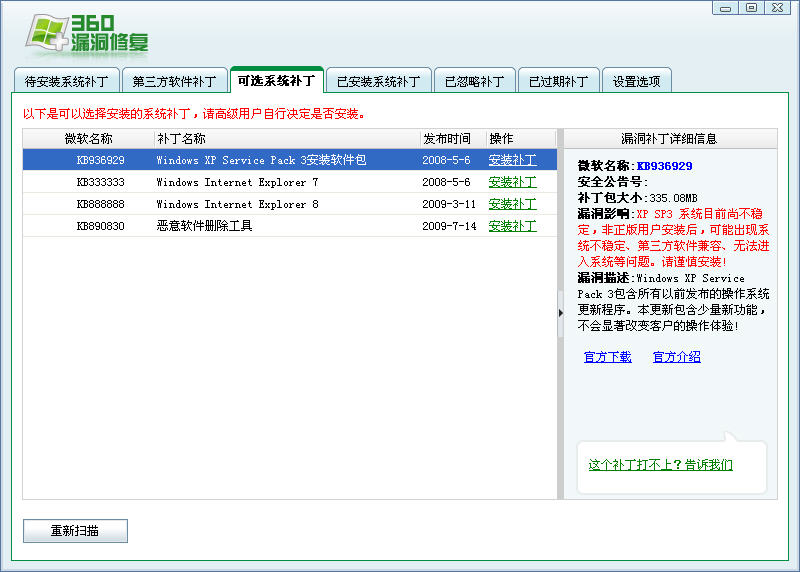Select the KB890830 row
Viewport: 800px width, 572px height.
290,226
